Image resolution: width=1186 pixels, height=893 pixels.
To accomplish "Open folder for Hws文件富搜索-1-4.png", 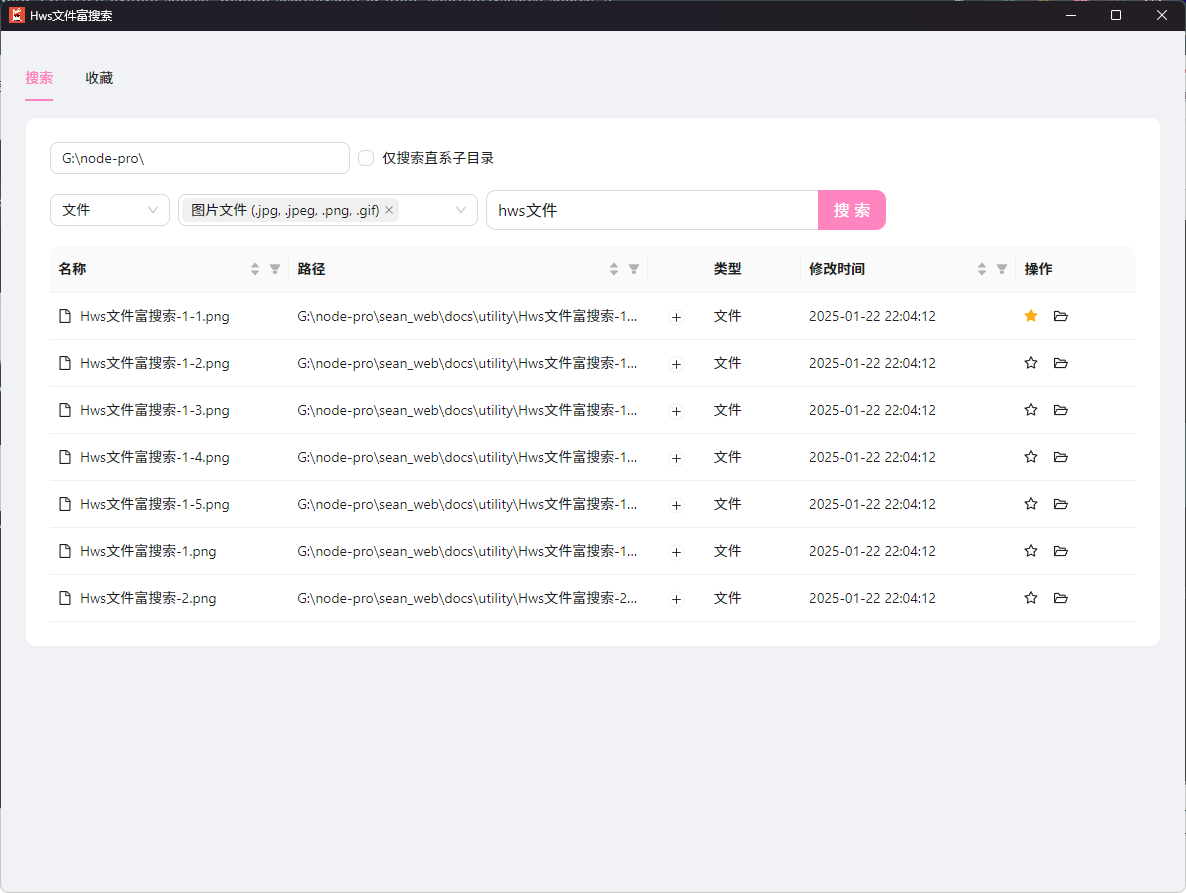I will point(1061,457).
